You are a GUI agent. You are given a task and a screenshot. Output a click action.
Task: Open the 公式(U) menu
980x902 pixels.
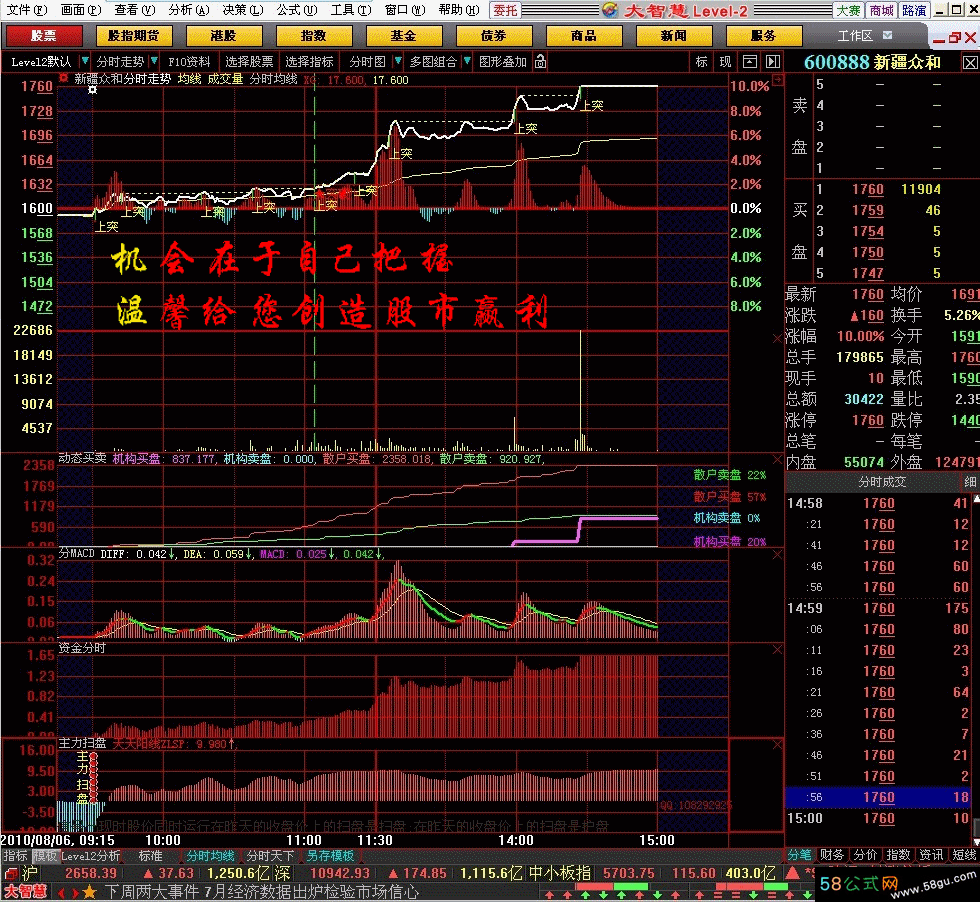coord(297,10)
